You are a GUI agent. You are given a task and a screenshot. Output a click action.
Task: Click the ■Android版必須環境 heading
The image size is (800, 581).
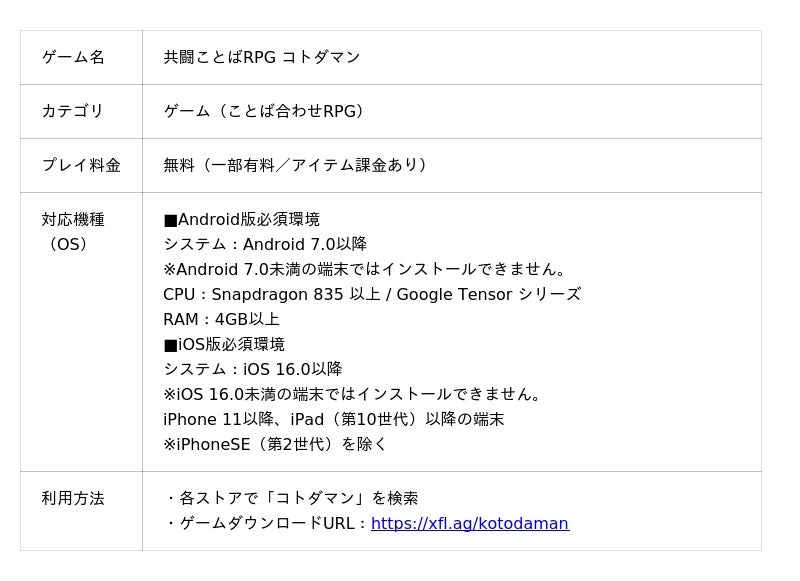tap(241, 220)
